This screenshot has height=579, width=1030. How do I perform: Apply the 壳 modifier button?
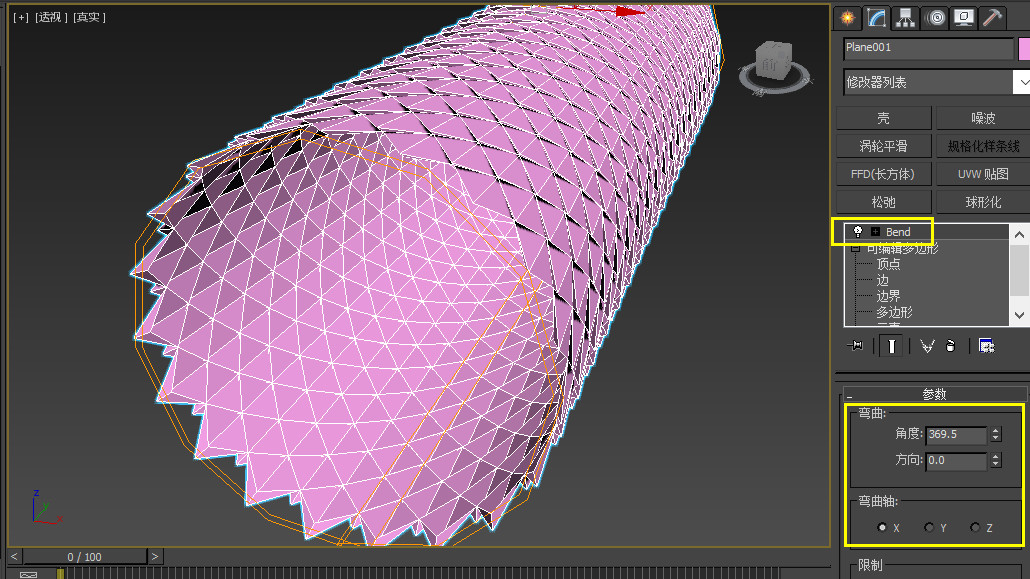tap(884, 118)
